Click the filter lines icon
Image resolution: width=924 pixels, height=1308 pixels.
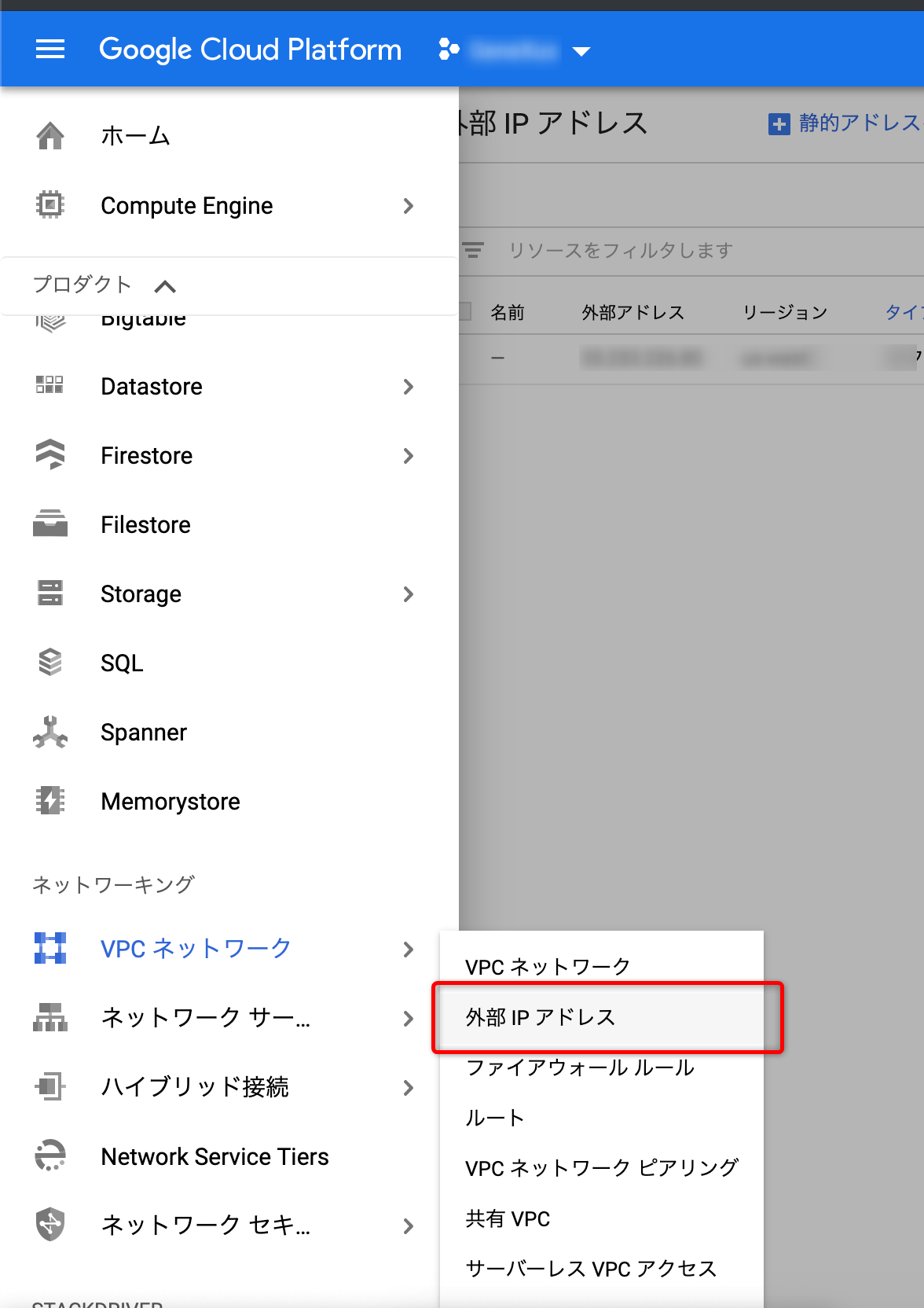[473, 251]
